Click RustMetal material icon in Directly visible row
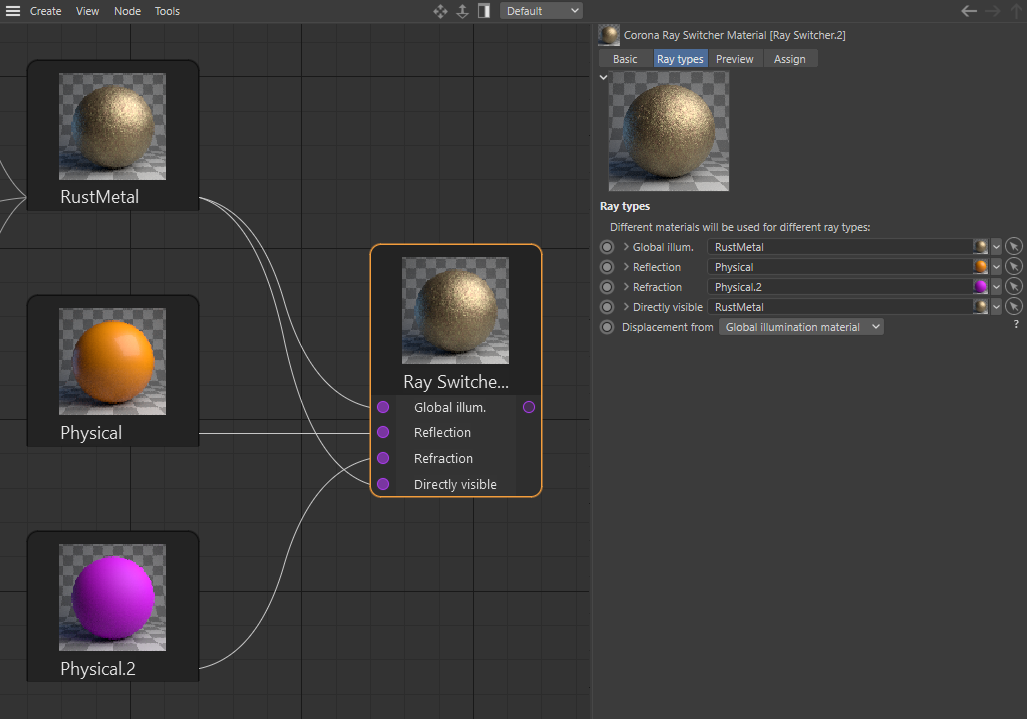 click(980, 306)
